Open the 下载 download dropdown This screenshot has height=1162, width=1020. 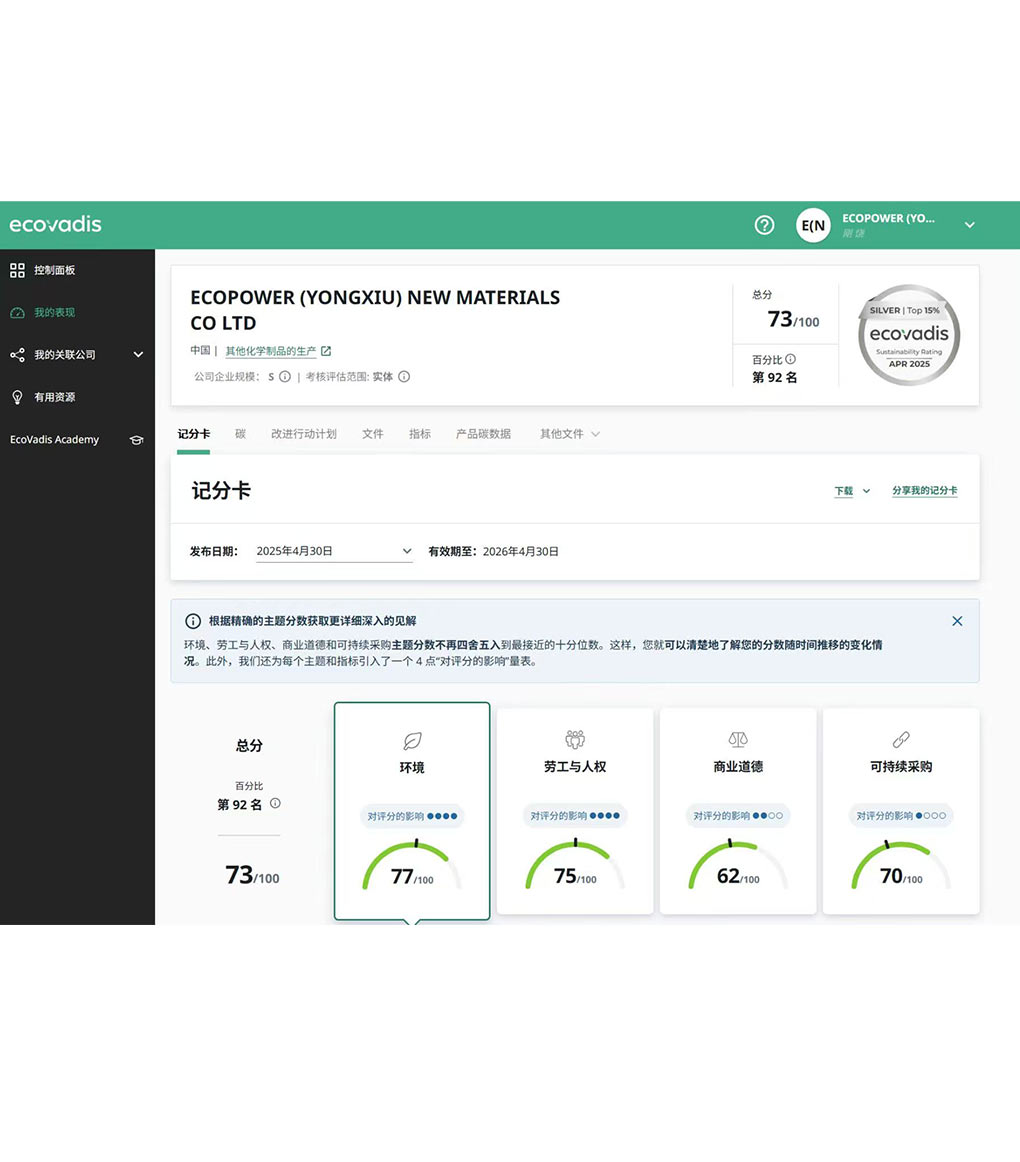click(852, 491)
